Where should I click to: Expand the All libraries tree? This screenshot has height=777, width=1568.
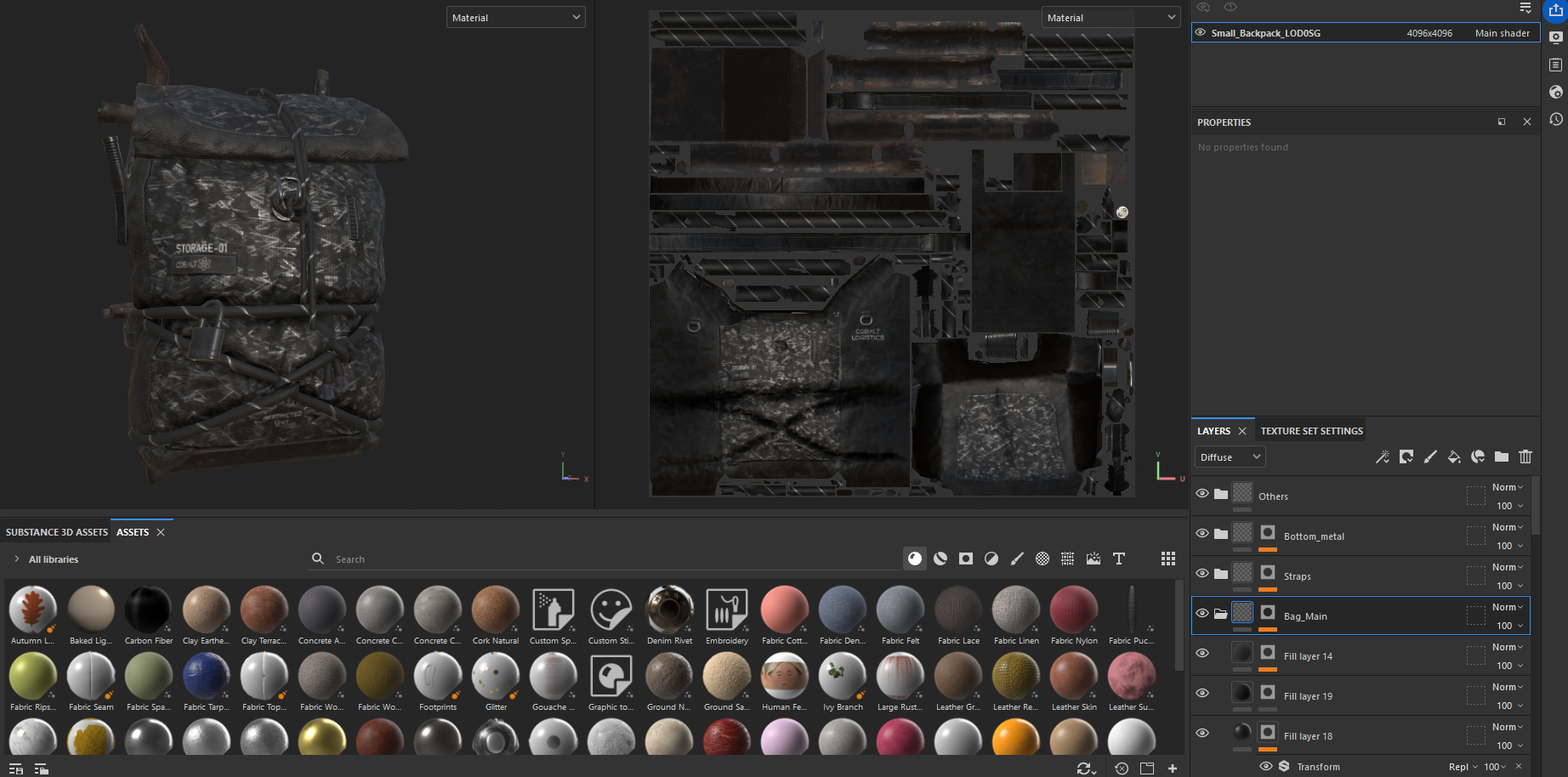coord(16,559)
